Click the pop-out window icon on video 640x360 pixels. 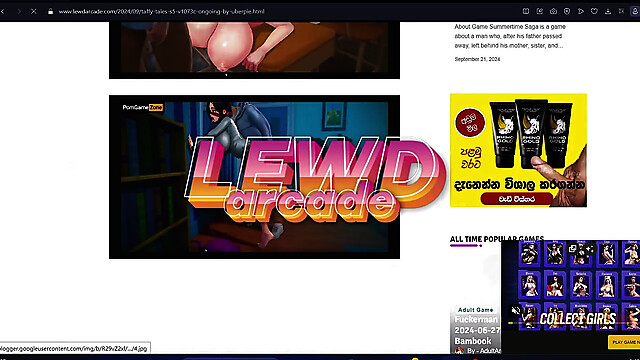point(573,249)
